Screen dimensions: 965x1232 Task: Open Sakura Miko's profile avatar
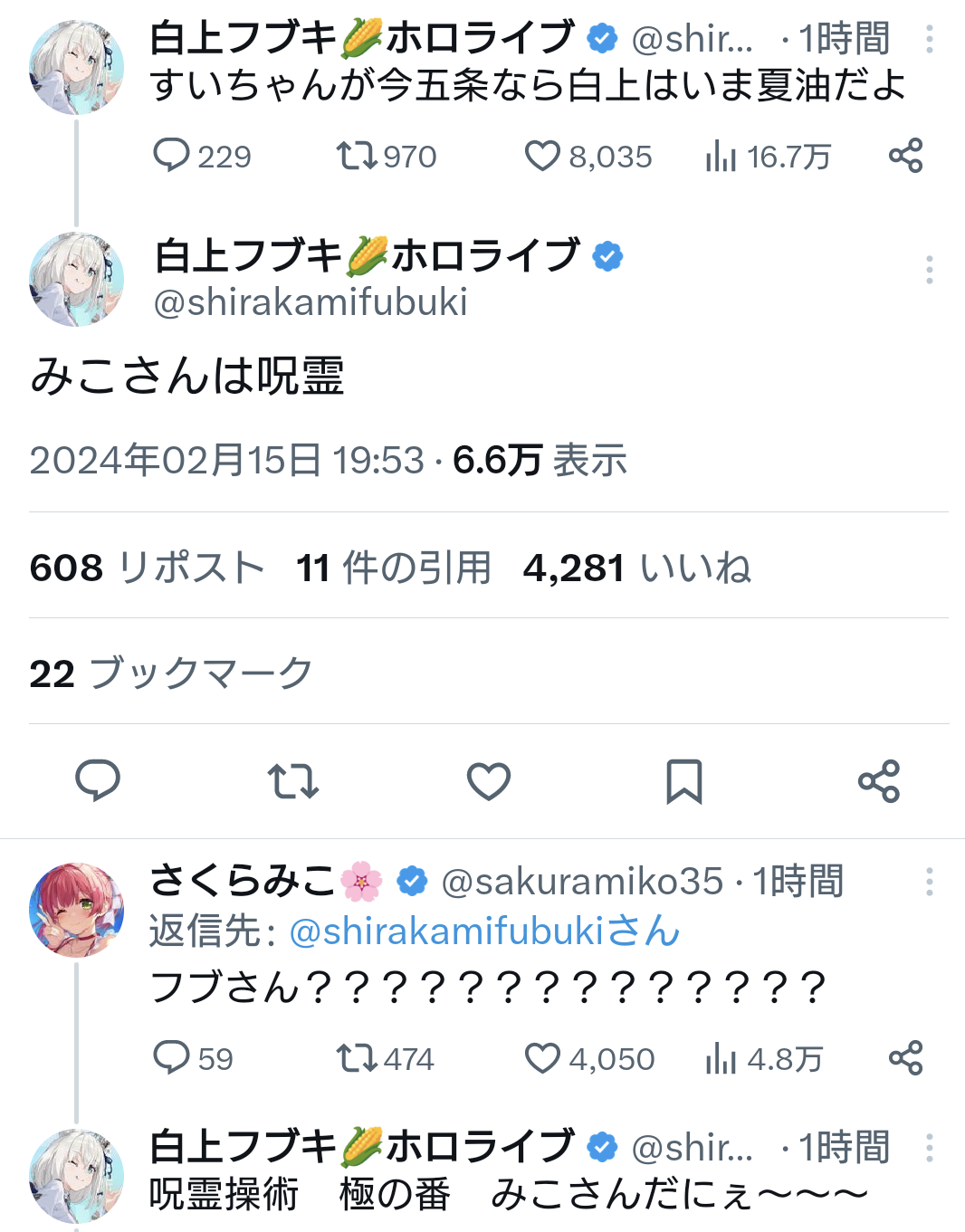(x=76, y=909)
